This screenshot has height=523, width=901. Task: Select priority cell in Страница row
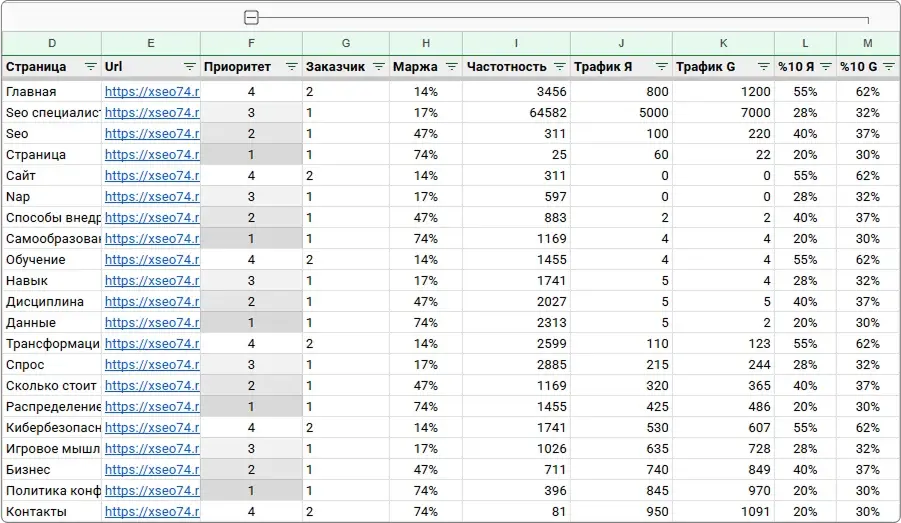pyautogui.click(x=251, y=155)
